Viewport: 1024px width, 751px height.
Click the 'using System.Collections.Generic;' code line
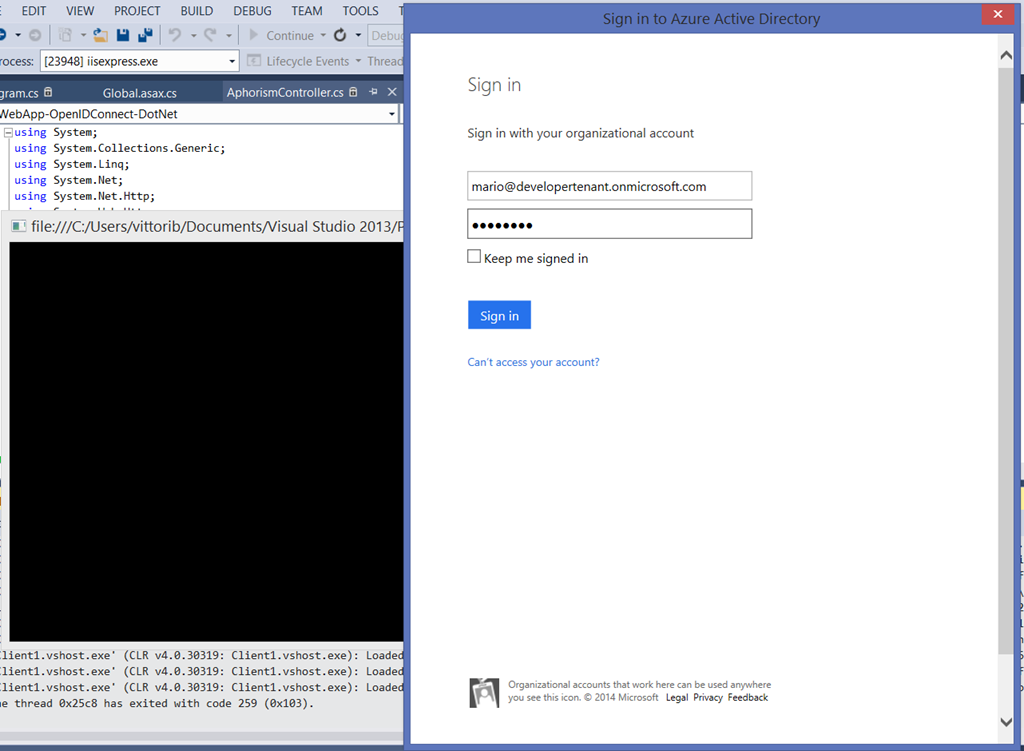(x=120, y=148)
